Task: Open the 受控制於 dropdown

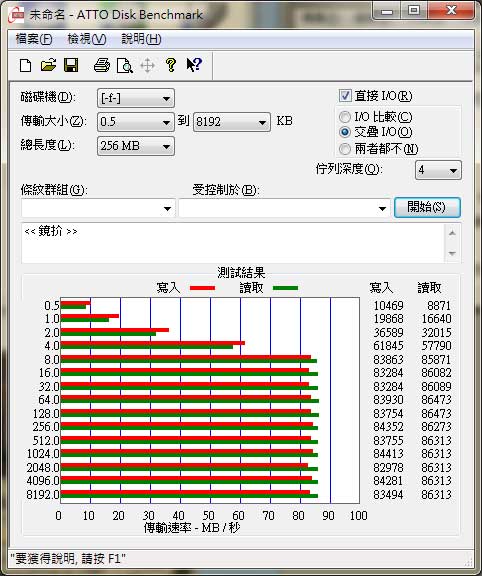Action: click(284, 208)
